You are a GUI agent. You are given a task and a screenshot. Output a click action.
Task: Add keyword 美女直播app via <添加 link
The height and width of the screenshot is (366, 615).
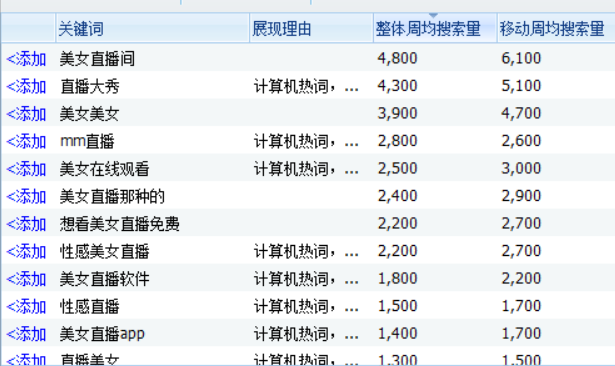26,334
